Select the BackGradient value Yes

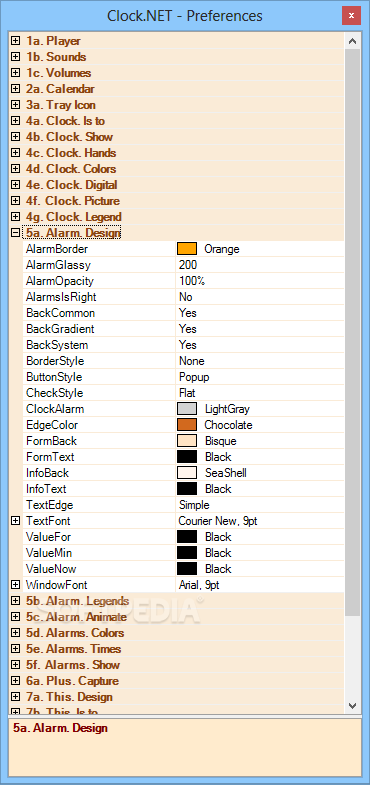point(188,329)
